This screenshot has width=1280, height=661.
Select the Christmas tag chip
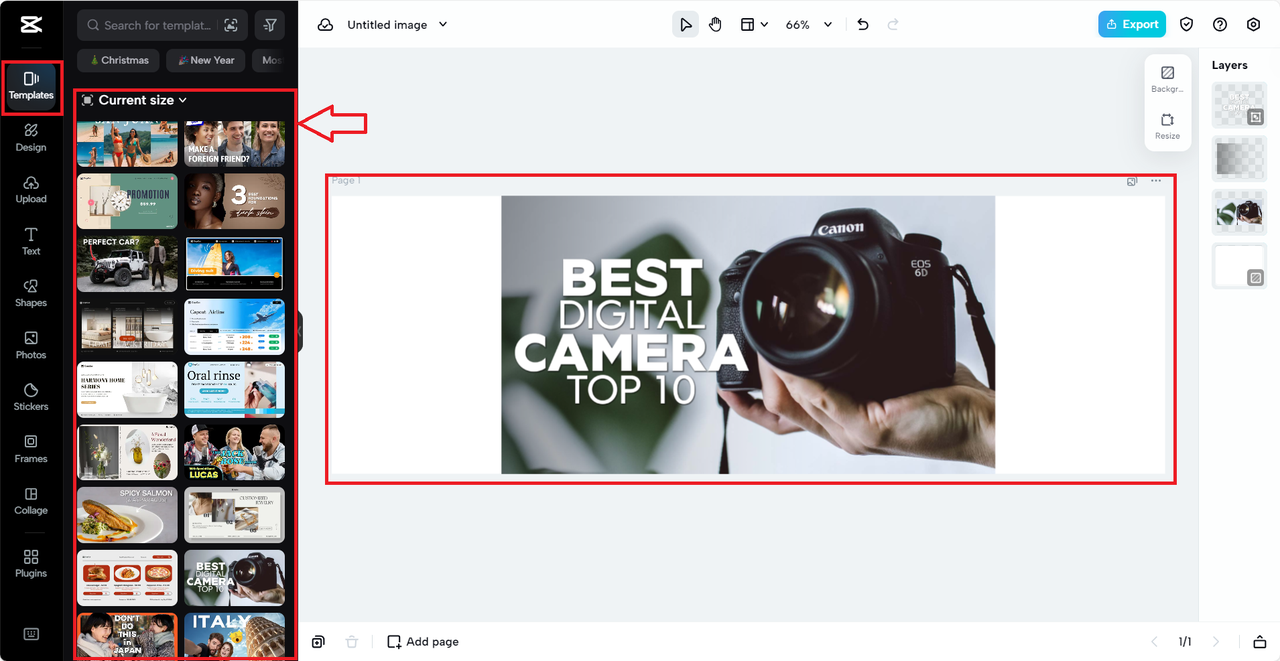pos(119,60)
